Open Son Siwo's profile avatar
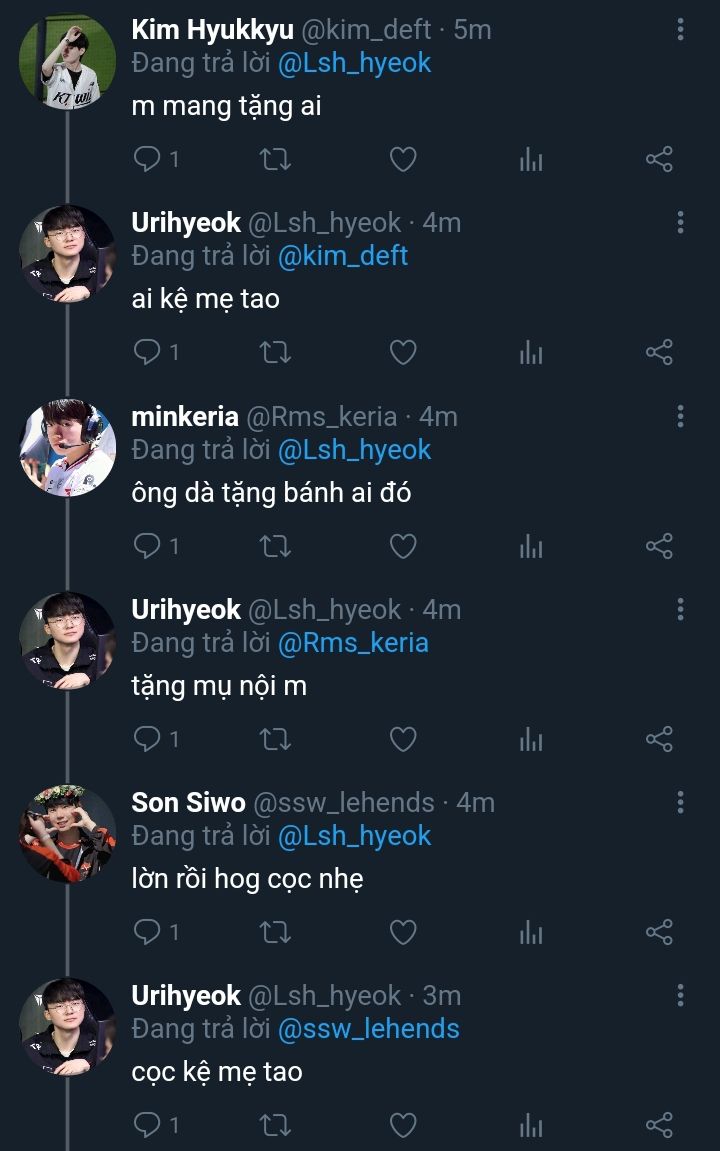The width and height of the screenshot is (720, 1151). (67, 833)
